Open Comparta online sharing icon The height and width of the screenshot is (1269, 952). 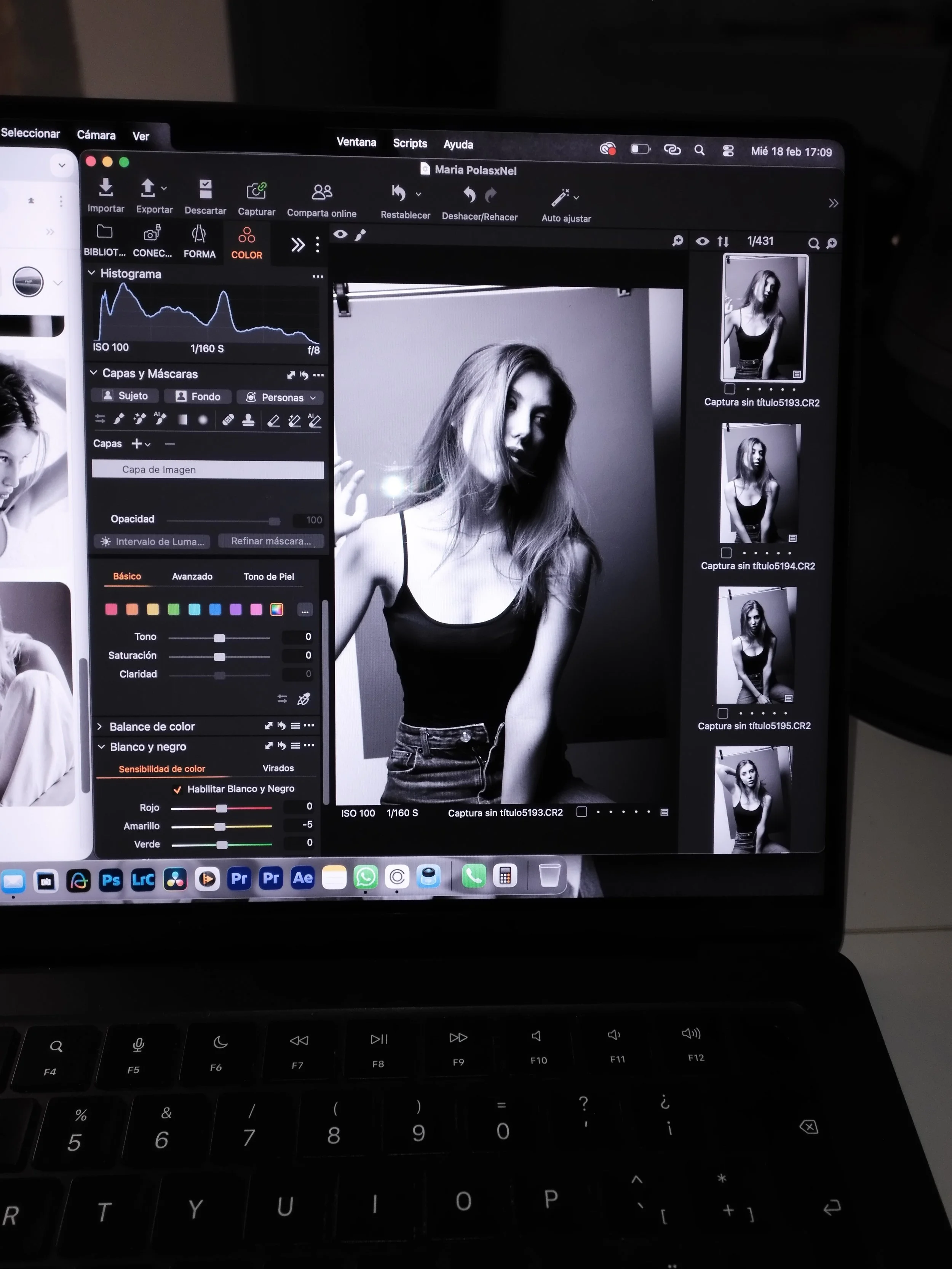(321, 192)
